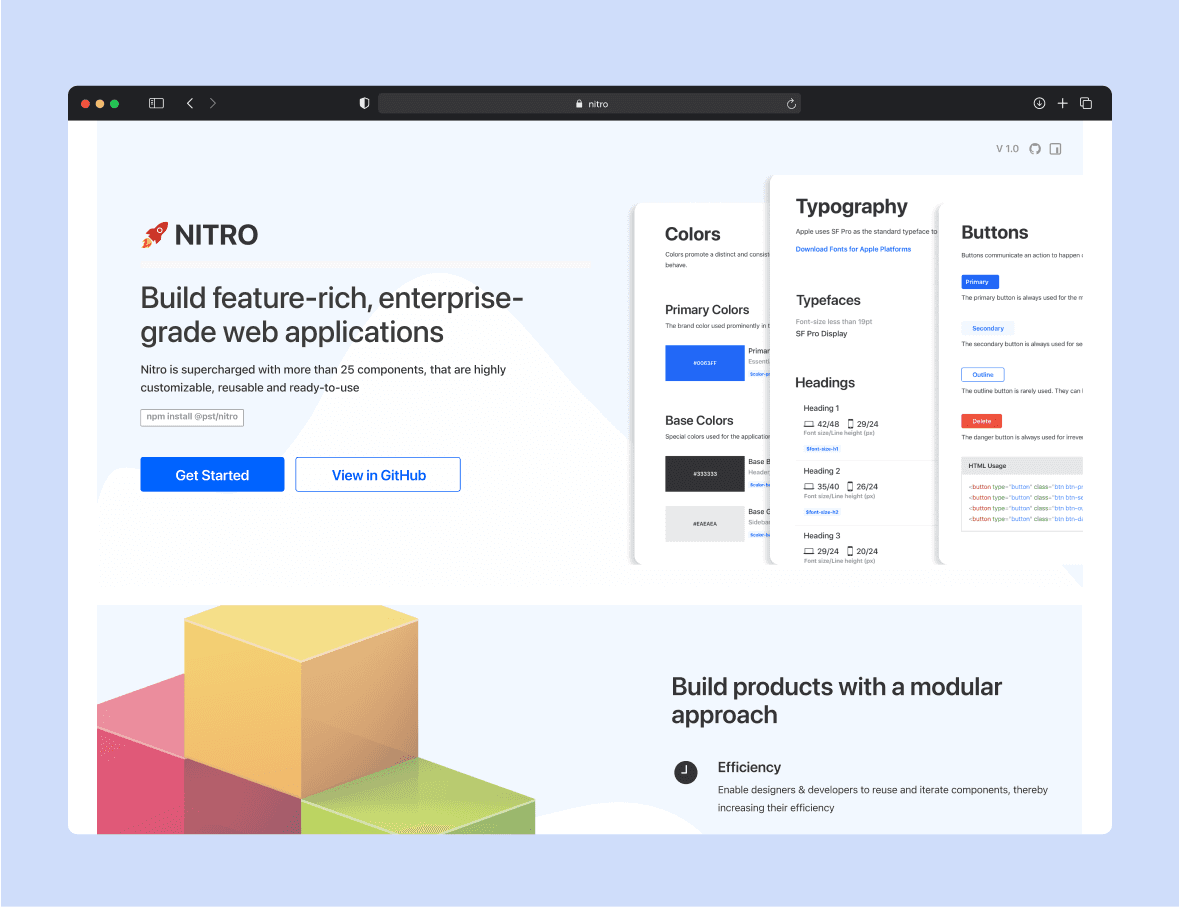The height and width of the screenshot is (907, 1179).
Task: Click the V 1.0 version label
Action: click(x=1007, y=149)
